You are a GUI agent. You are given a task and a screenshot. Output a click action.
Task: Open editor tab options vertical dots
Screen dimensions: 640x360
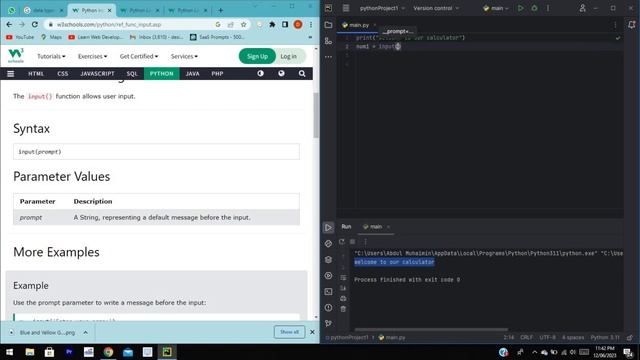pyautogui.click(x=615, y=25)
